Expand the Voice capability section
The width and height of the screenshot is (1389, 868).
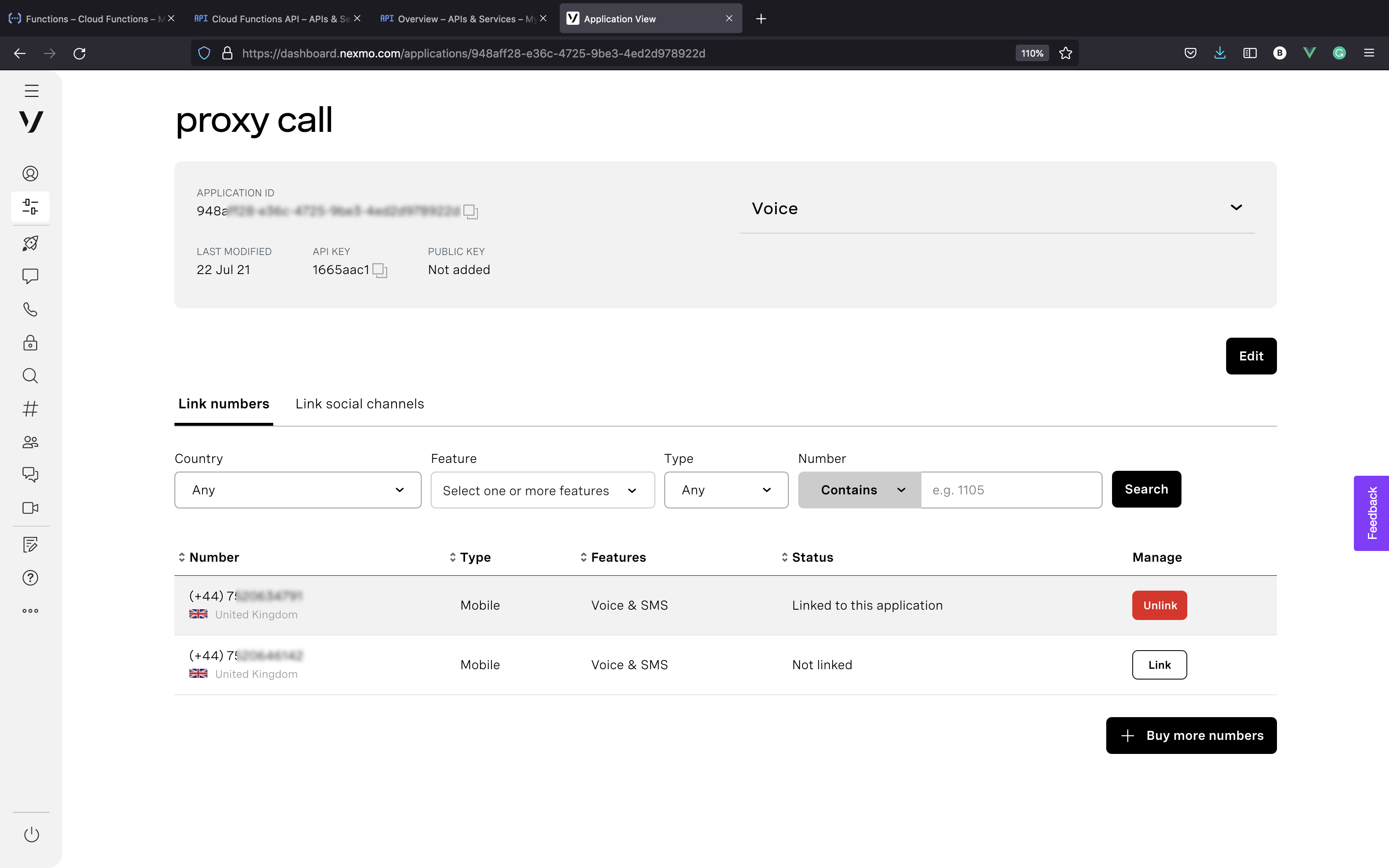pos(997,208)
